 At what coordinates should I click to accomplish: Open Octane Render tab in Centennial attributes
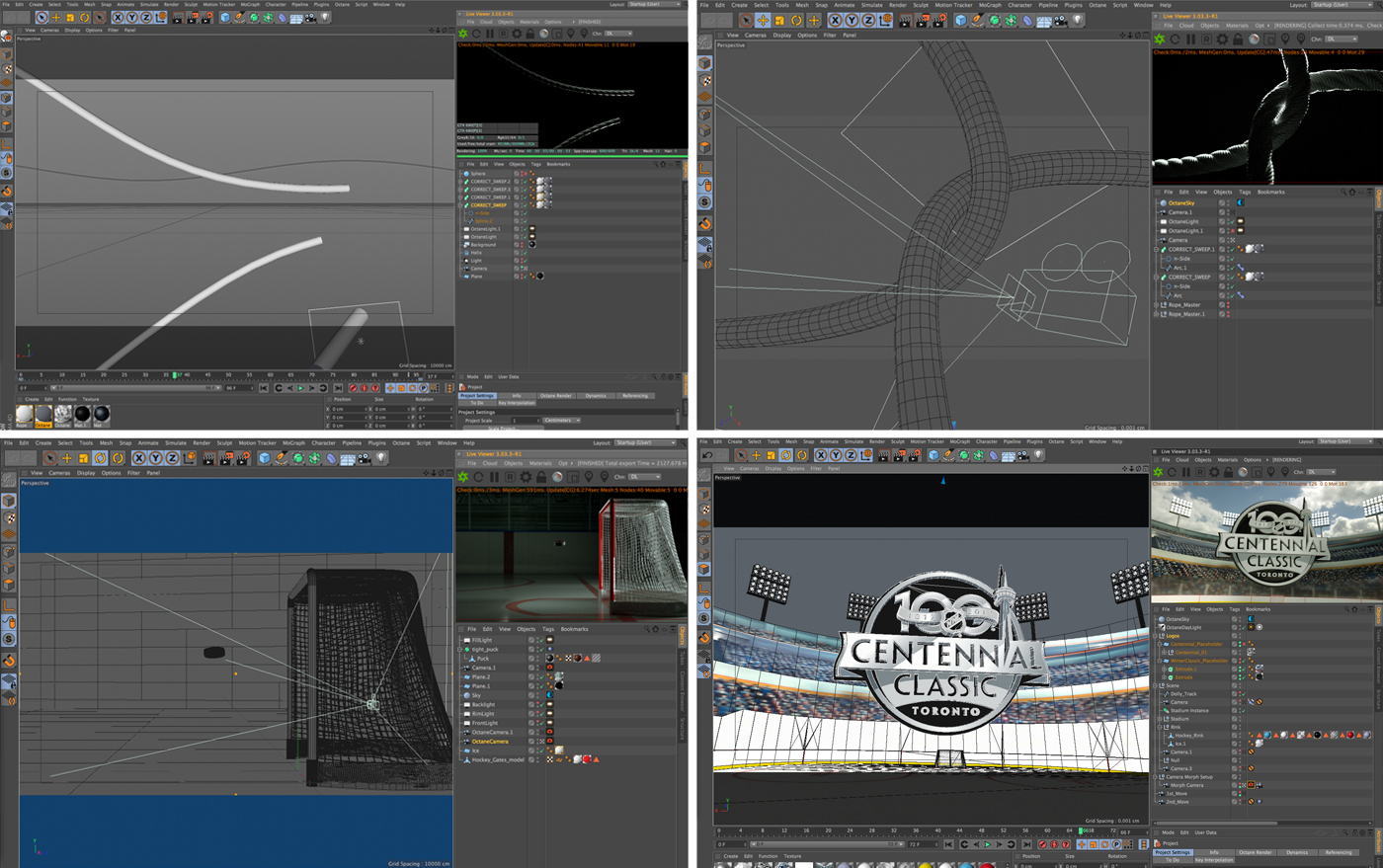pos(1257,852)
